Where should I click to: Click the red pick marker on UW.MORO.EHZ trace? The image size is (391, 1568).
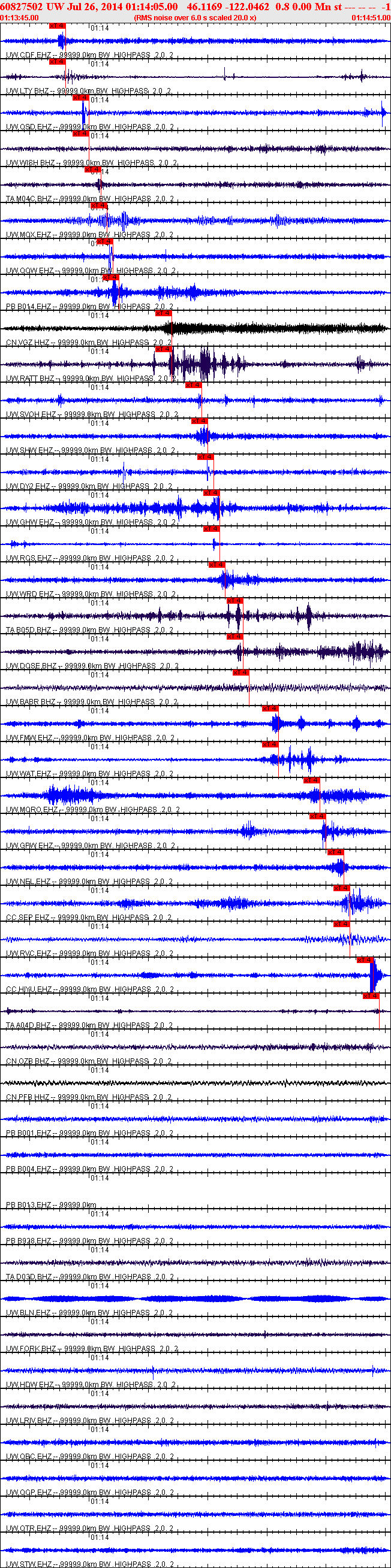coord(312,780)
